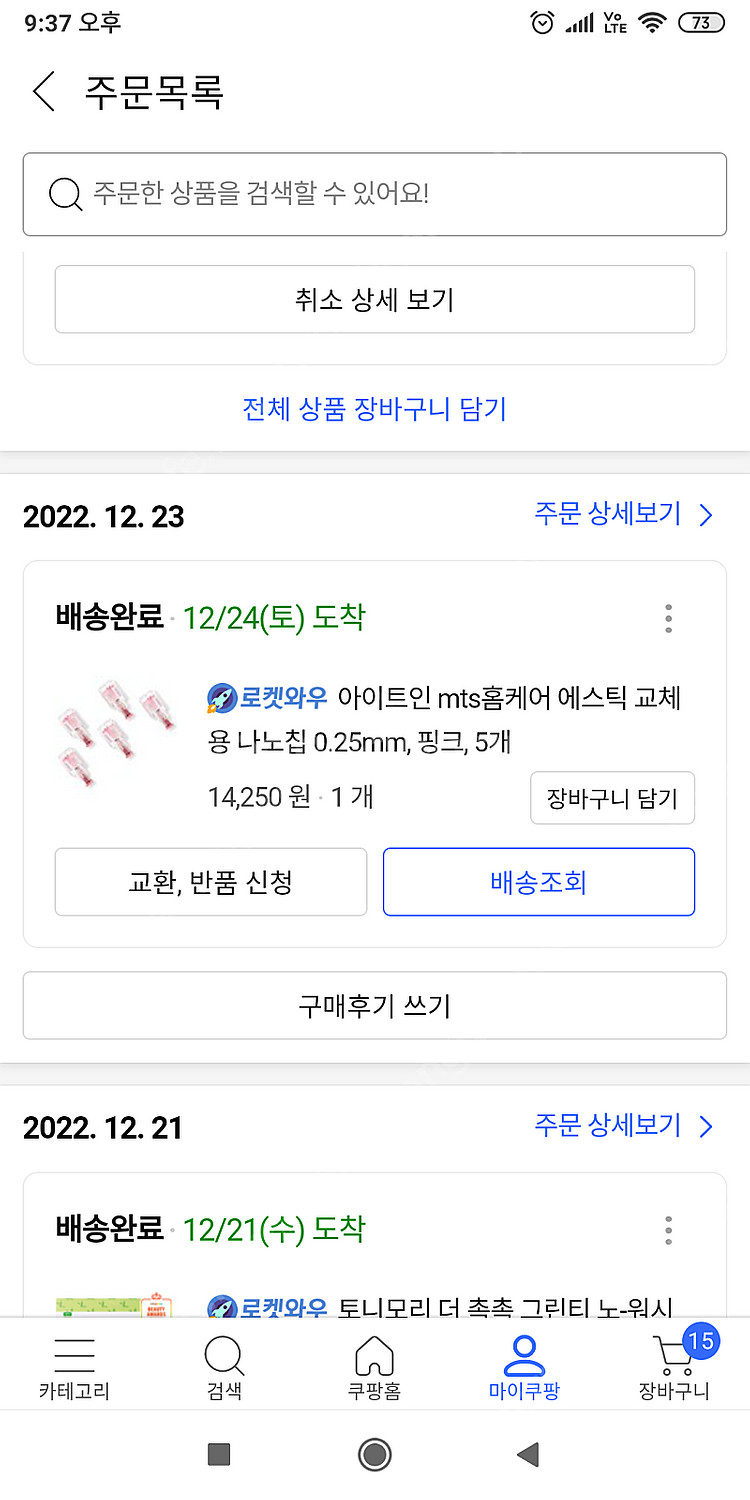
Task: Click the 구매후기 쓰기 button
Action: 375,1005
